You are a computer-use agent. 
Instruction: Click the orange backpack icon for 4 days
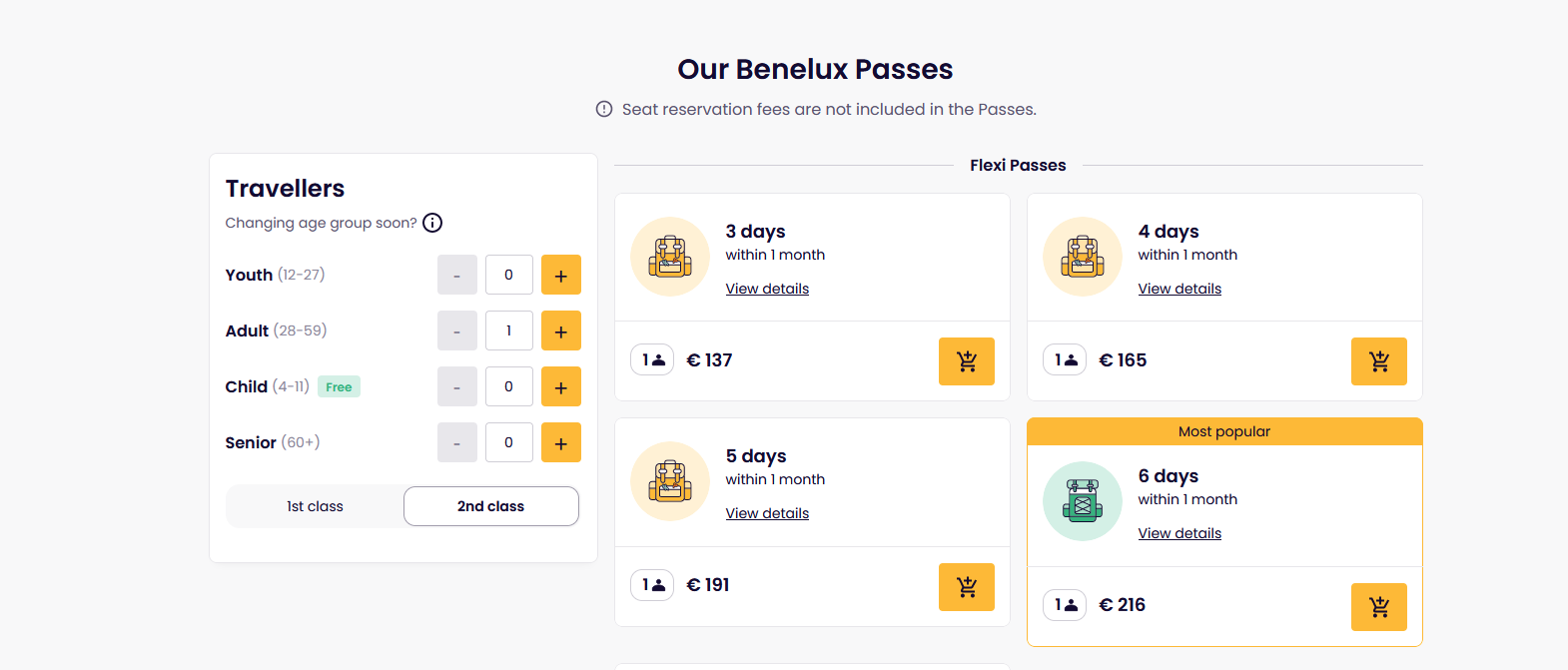[x=1083, y=257]
